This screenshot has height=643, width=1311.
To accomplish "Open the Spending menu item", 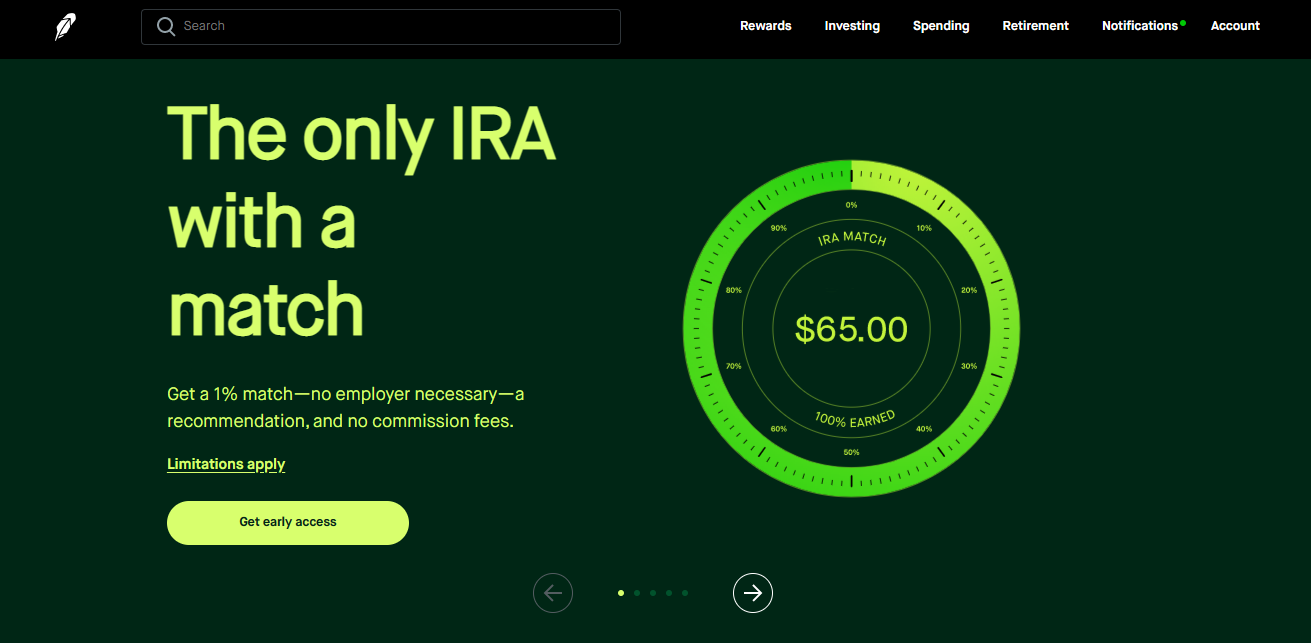I will tap(941, 26).
